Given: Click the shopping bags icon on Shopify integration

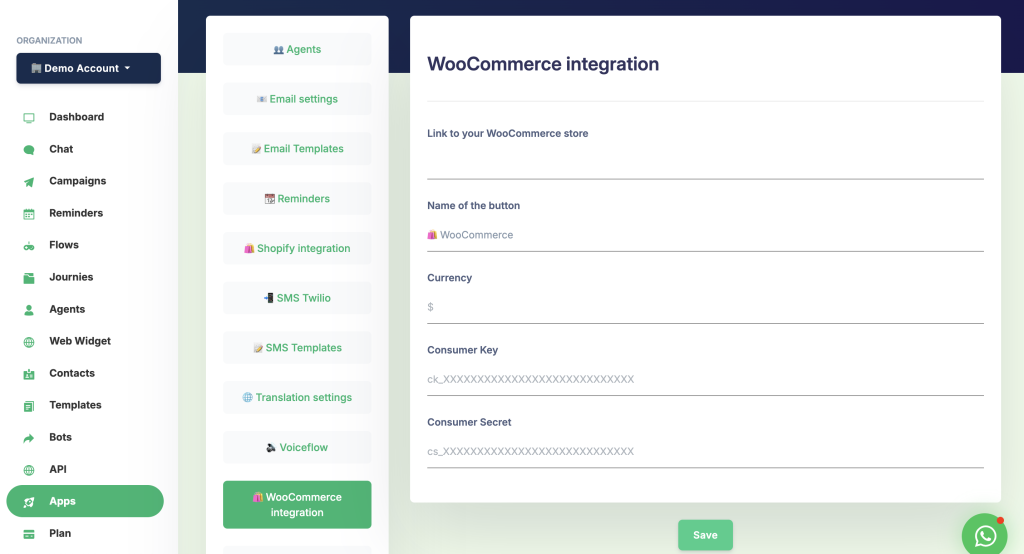Looking at the screenshot, I should tap(249, 248).
